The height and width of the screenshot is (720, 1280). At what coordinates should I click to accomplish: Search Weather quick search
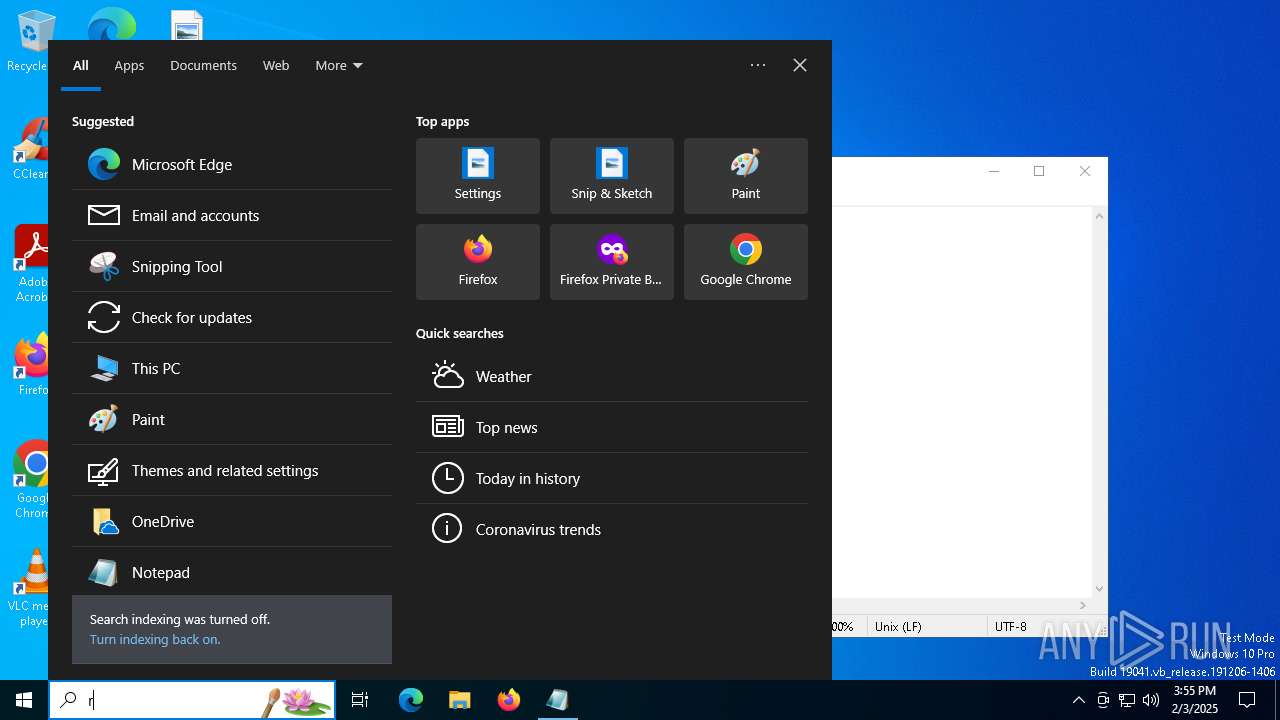pyautogui.click(x=612, y=376)
